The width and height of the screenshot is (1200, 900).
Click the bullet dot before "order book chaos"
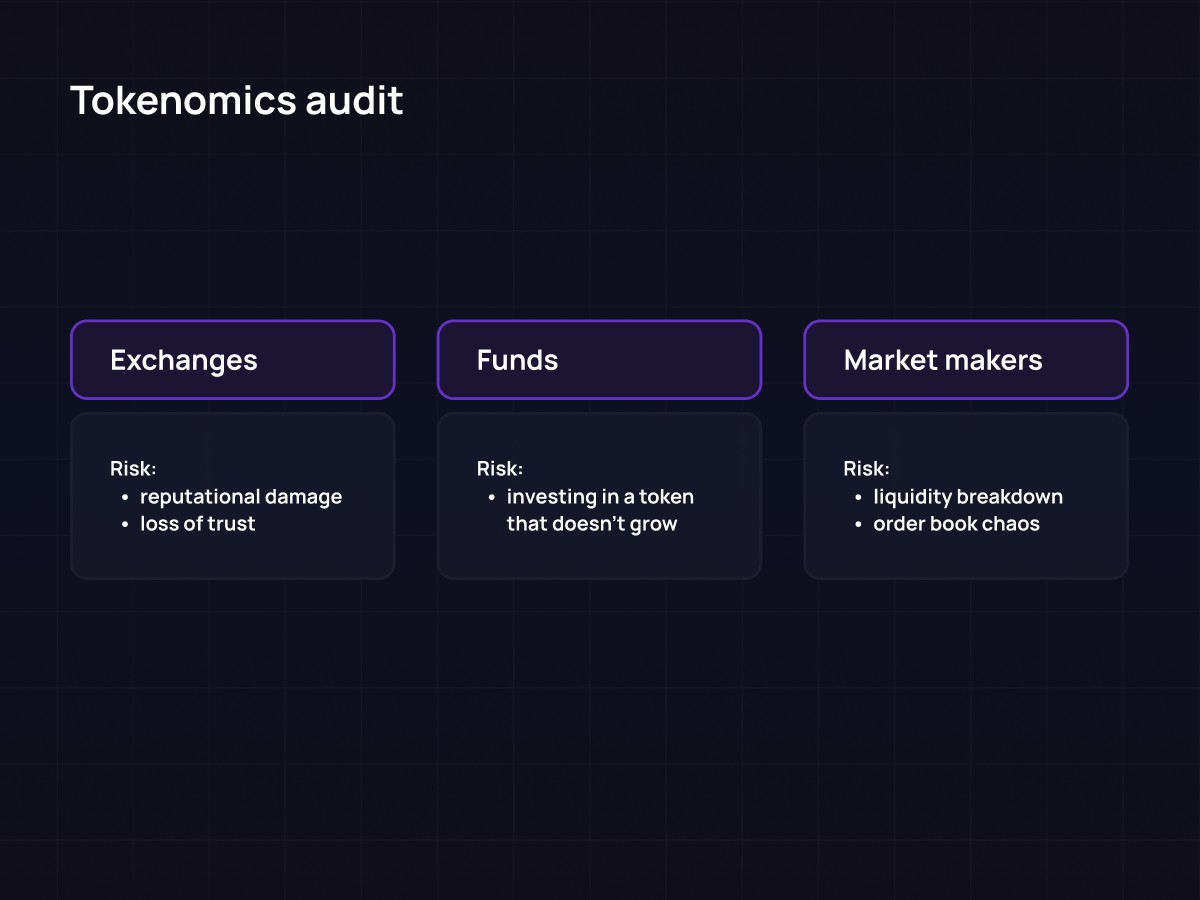coord(859,525)
